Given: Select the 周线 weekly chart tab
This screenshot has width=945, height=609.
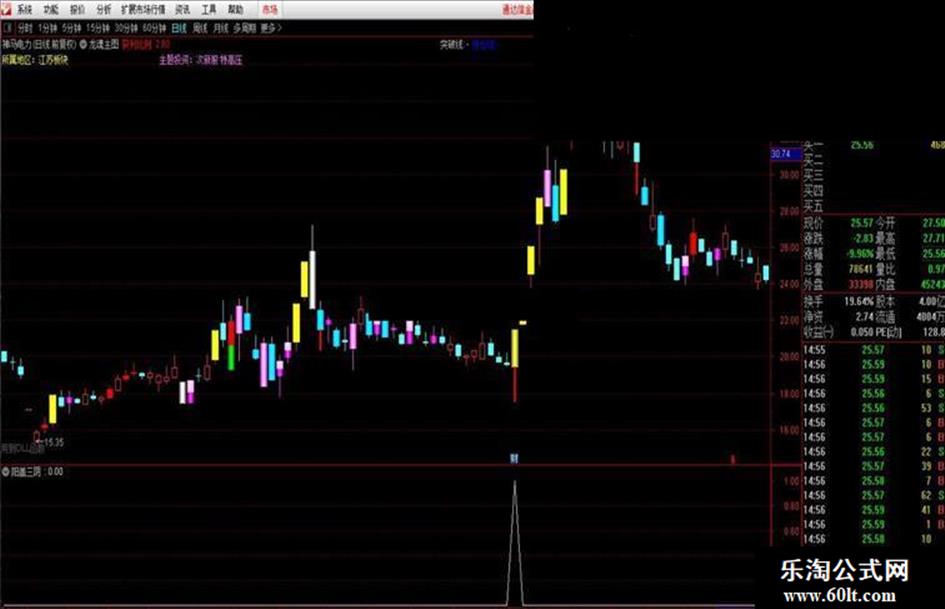Looking at the screenshot, I should pyautogui.click(x=199, y=28).
